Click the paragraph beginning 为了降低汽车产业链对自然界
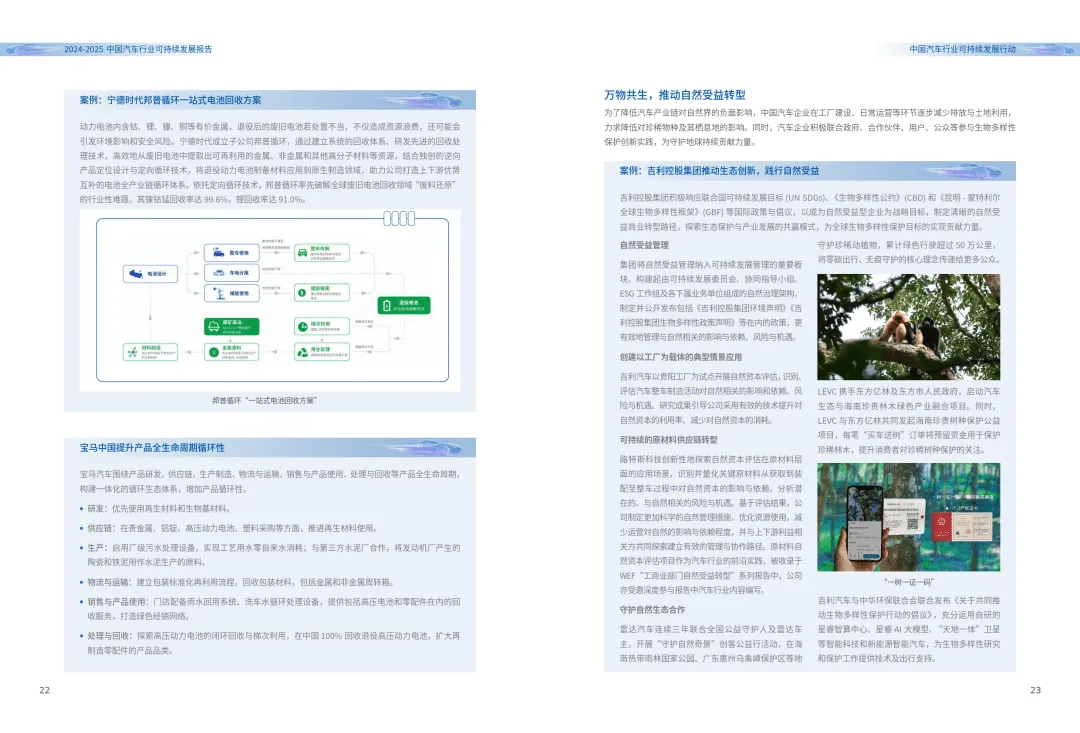This screenshot has width=1080, height=733. (x=810, y=127)
